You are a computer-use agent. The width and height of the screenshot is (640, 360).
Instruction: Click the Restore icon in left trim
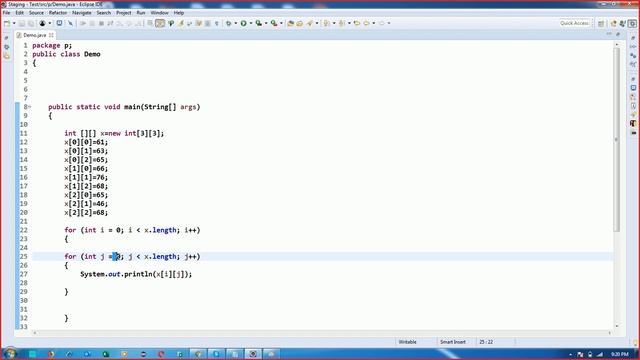pos(7,38)
